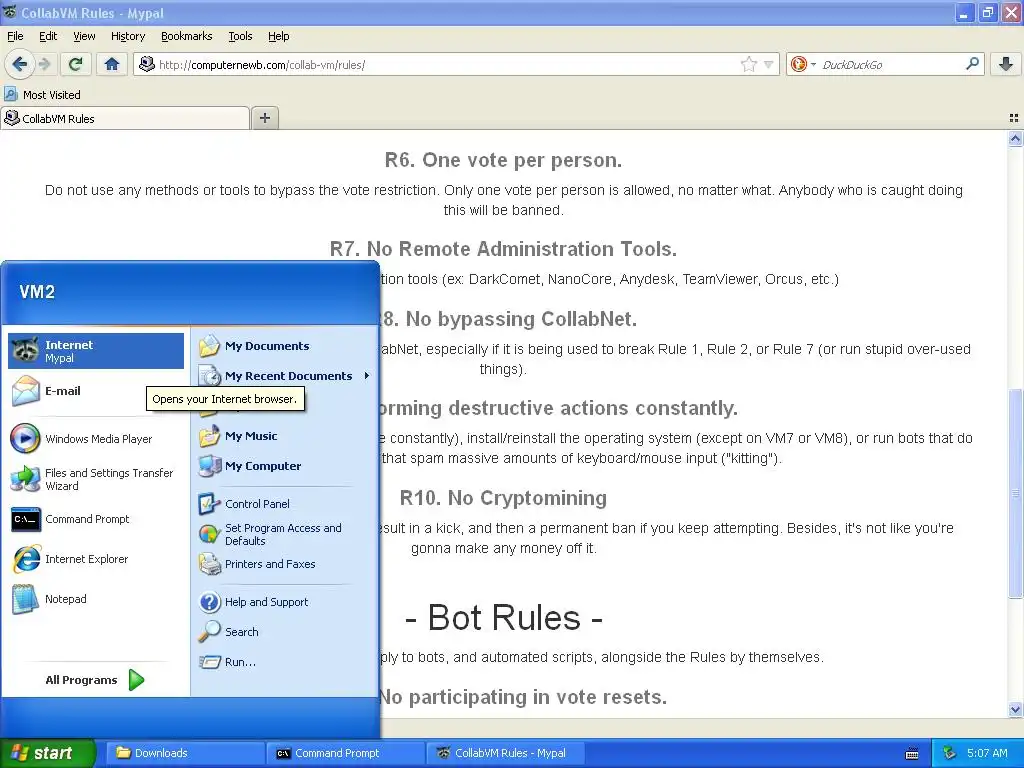This screenshot has width=1024, height=768.
Task: Switch to CollabVM Rules taskbar button
Action: [505, 753]
